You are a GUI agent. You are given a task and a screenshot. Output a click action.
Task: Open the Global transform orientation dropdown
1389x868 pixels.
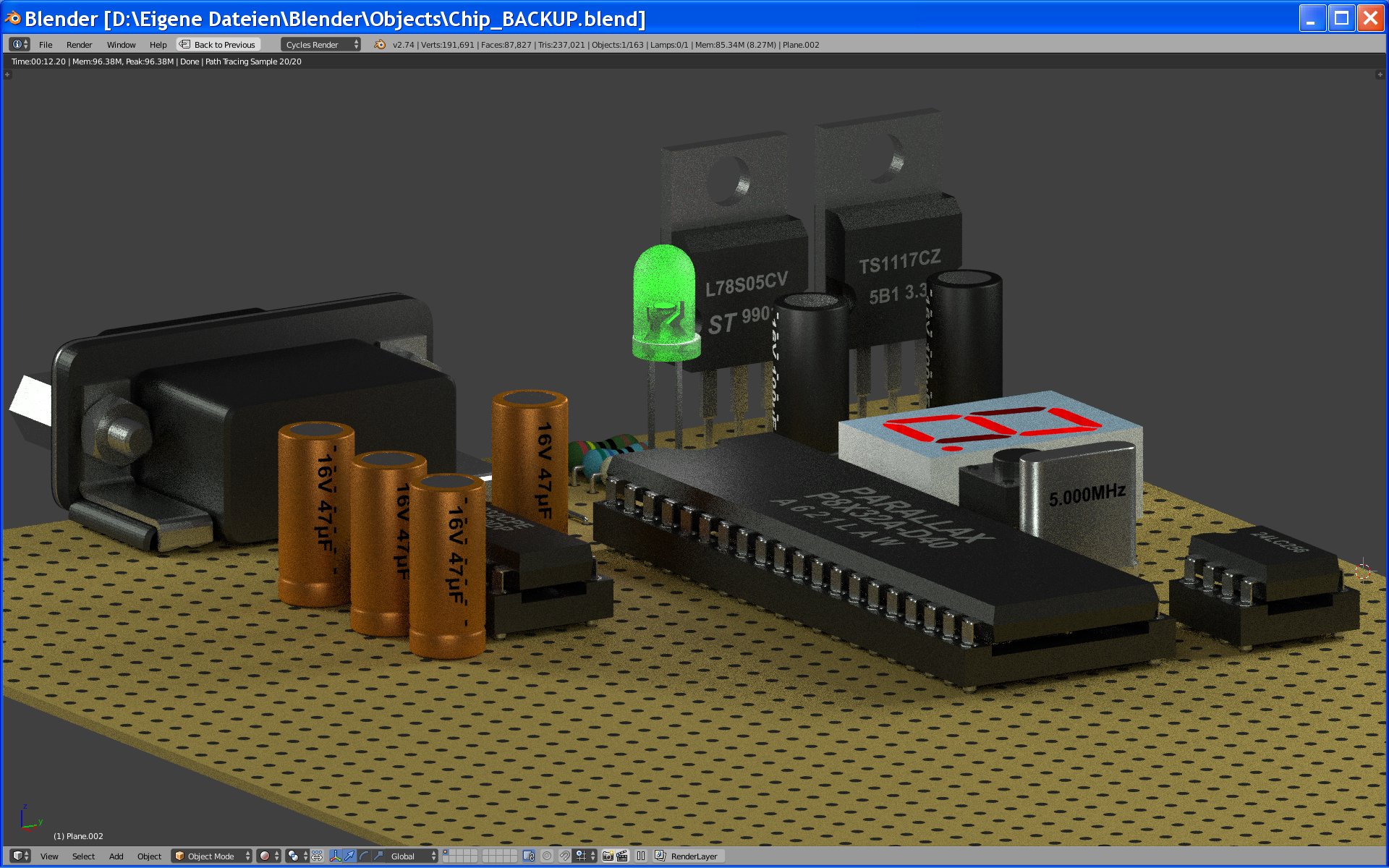[412, 856]
